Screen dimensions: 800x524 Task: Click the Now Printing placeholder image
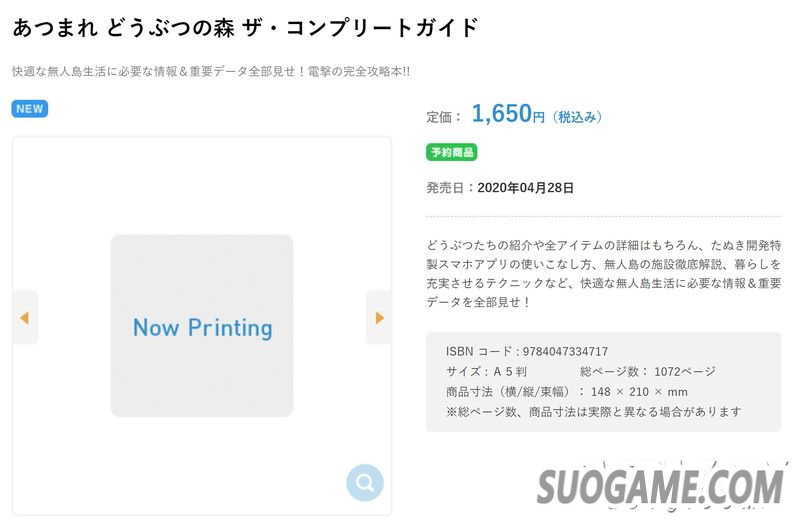point(202,327)
